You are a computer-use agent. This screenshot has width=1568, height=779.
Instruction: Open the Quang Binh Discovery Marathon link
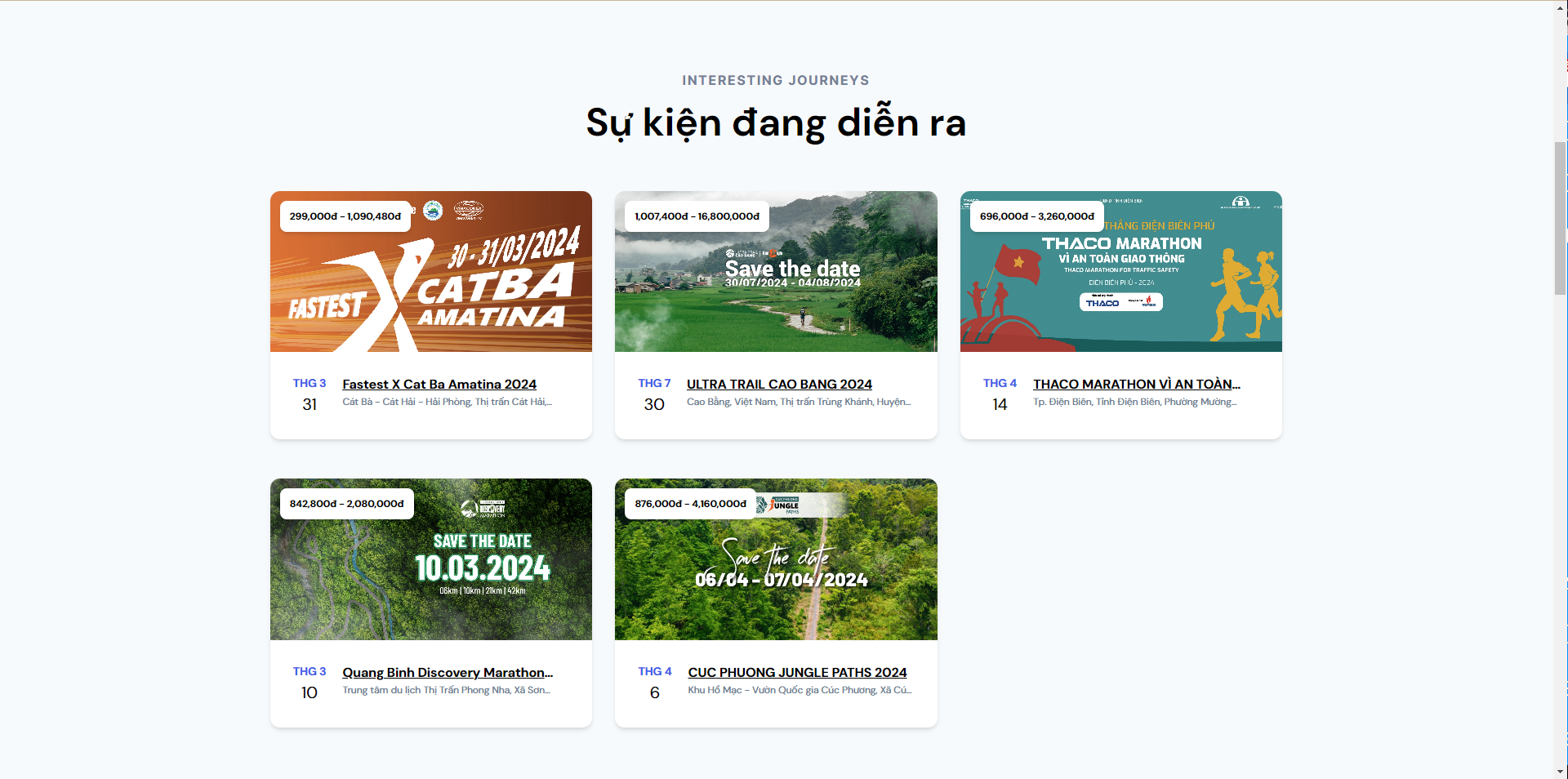448,673
